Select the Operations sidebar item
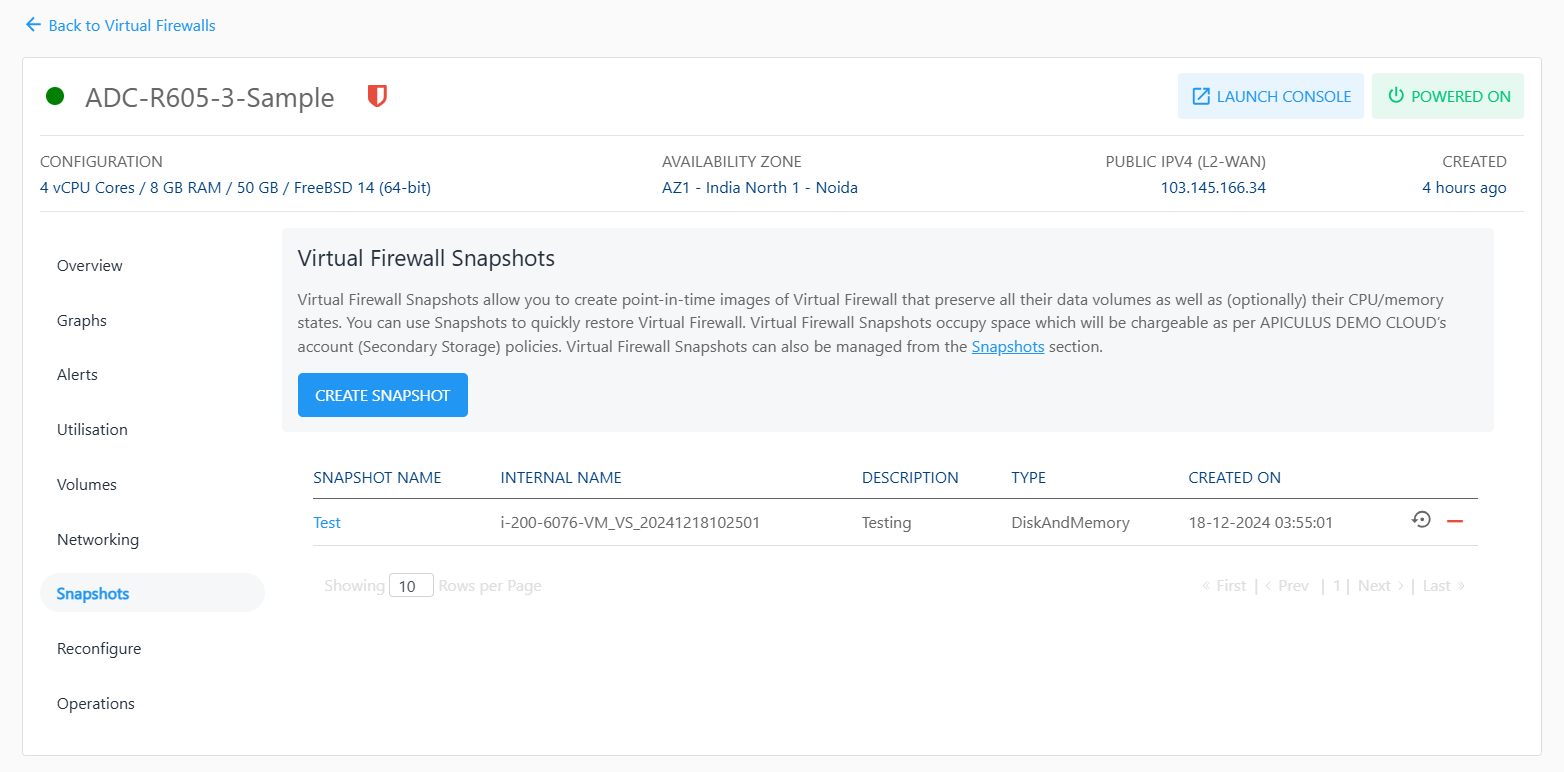This screenshot has width=1564, height=772. (x=96, y=704)
